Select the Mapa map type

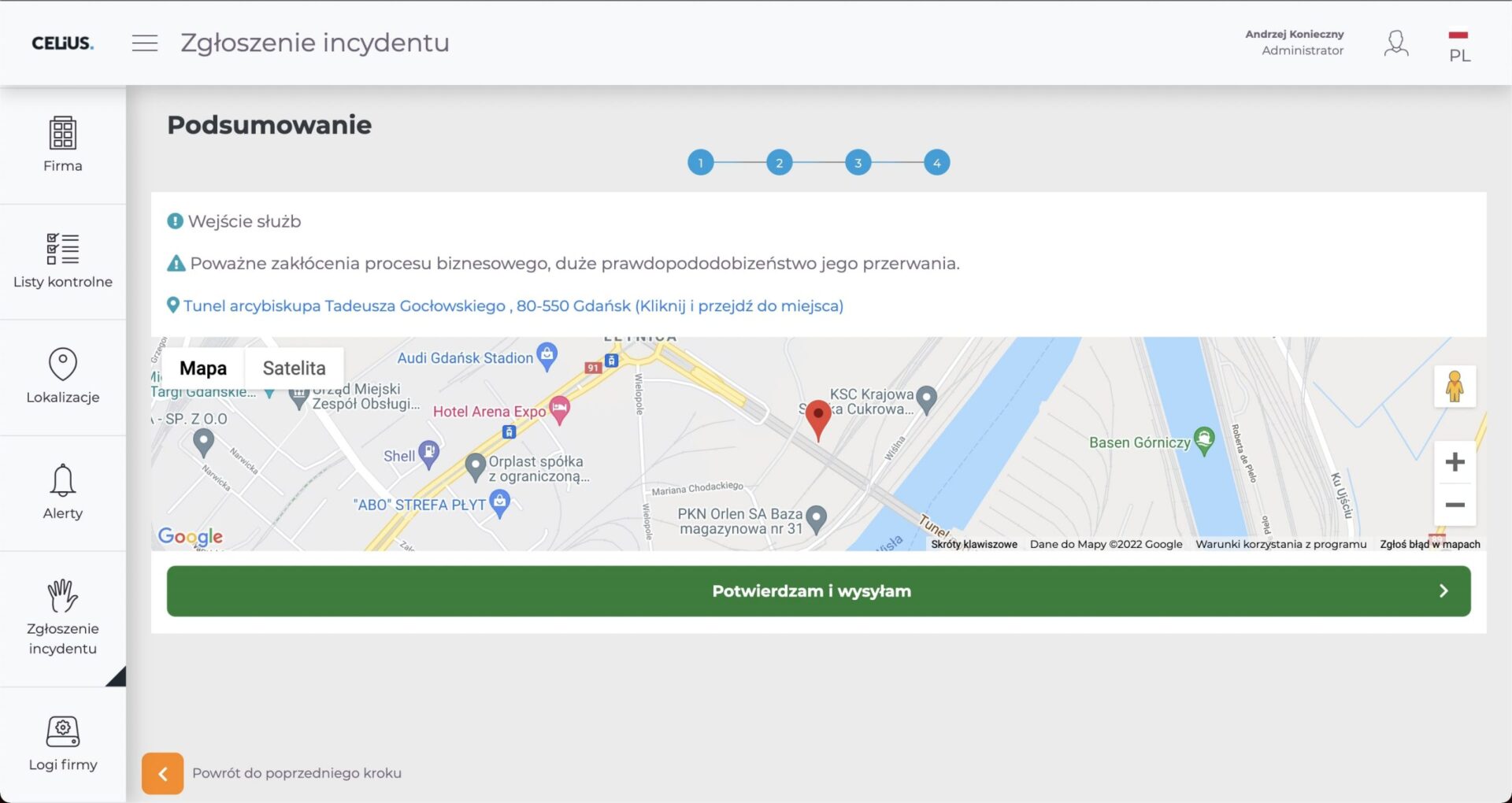203,368
